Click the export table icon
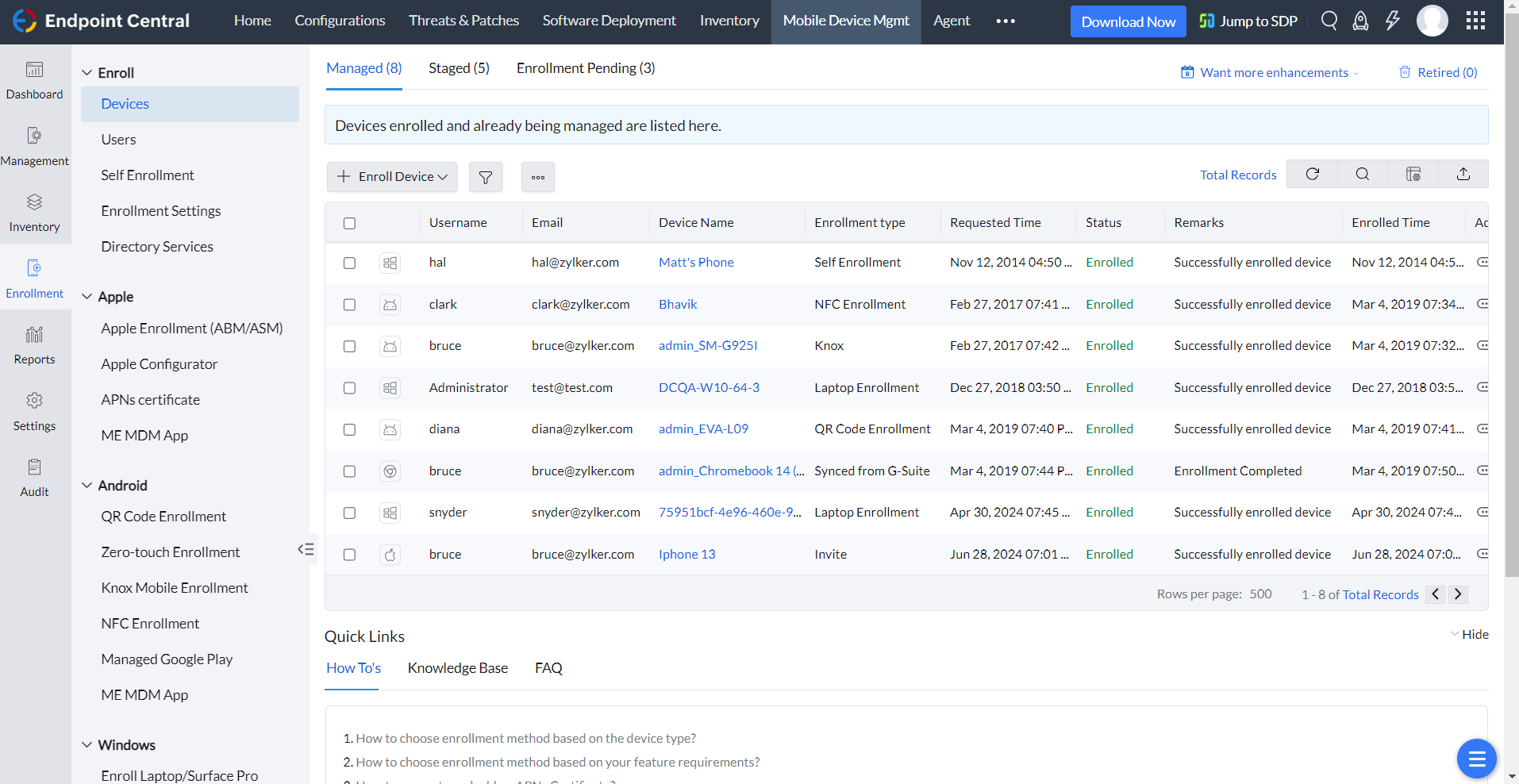The image size is (1519, 784). [1463, 174]
